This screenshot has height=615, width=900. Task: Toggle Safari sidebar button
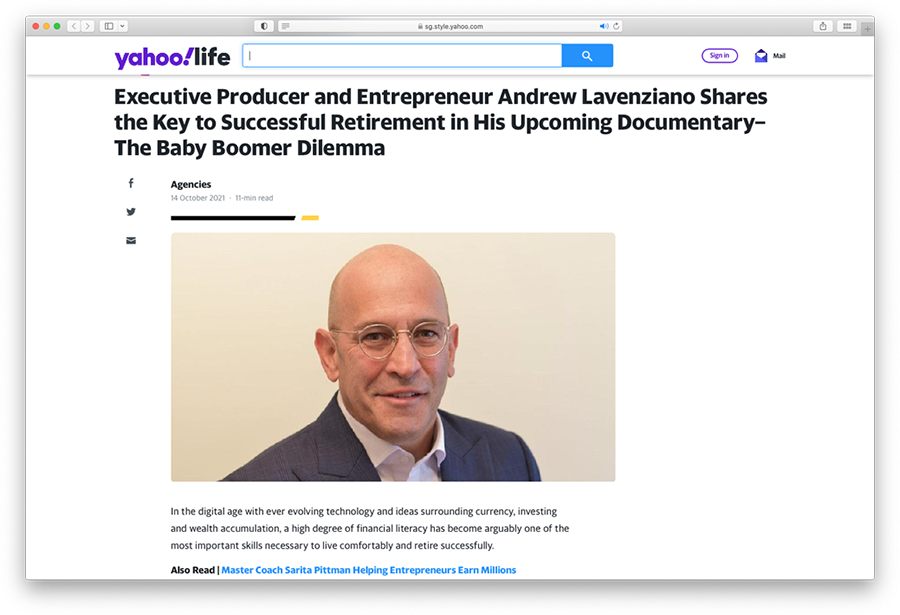tap(108, 26)
